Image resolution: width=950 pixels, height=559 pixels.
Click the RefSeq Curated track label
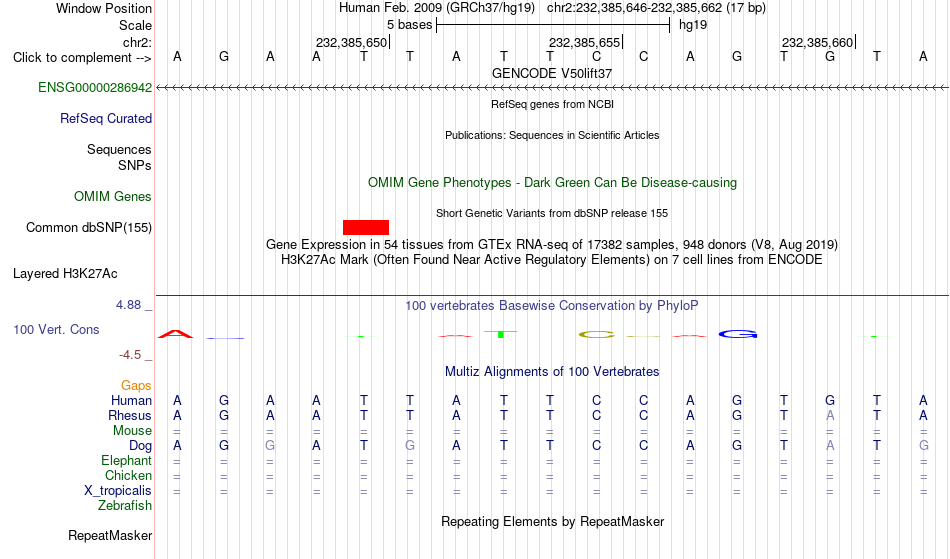[106, 118]
